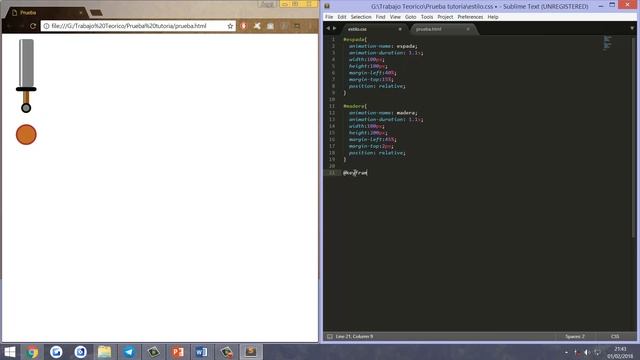This screenshot has height=360, width=640.
Task: Close the prueba.html tab
Action: click(468, 29)
